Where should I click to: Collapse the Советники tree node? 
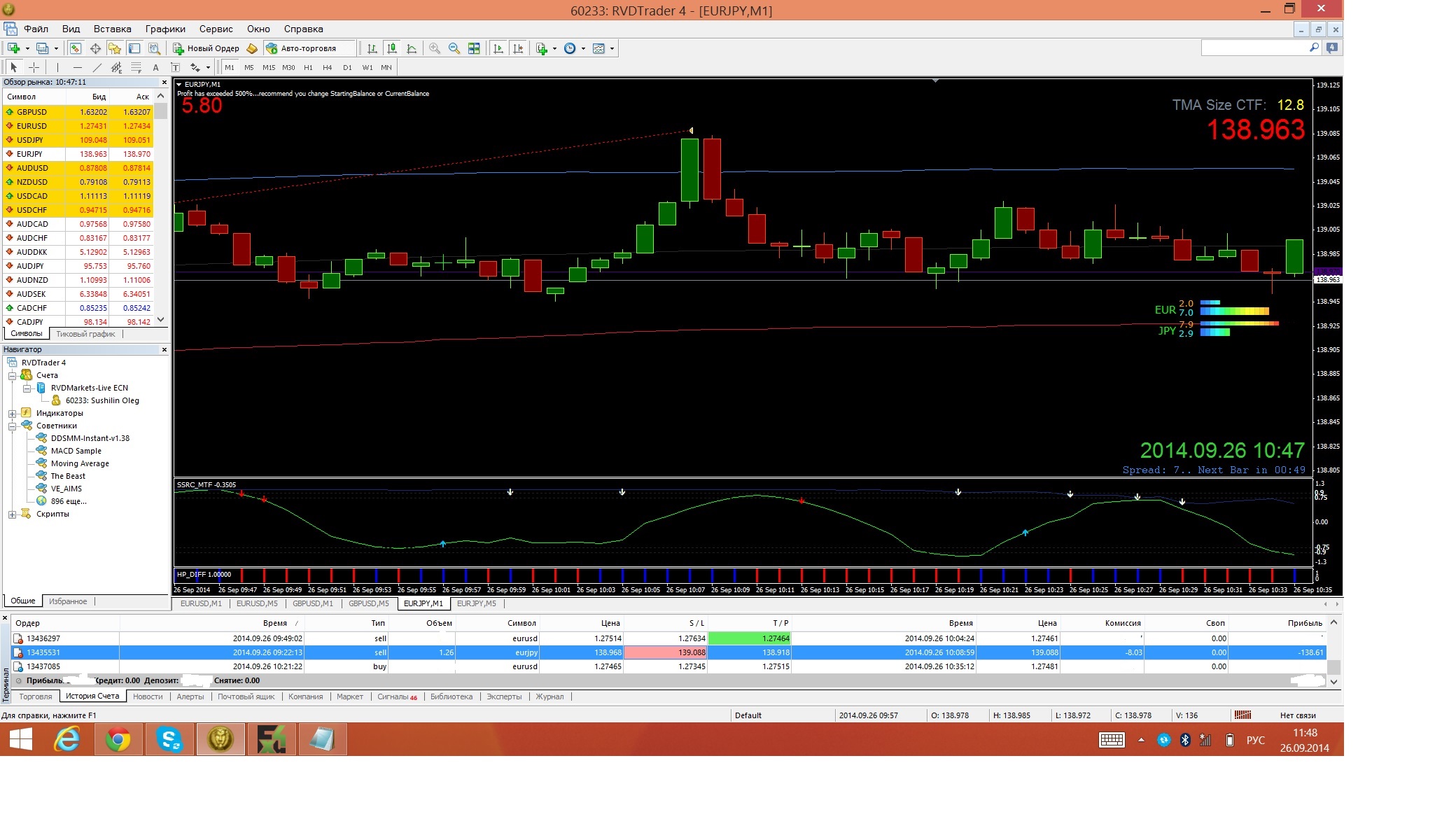pos(12,426)
